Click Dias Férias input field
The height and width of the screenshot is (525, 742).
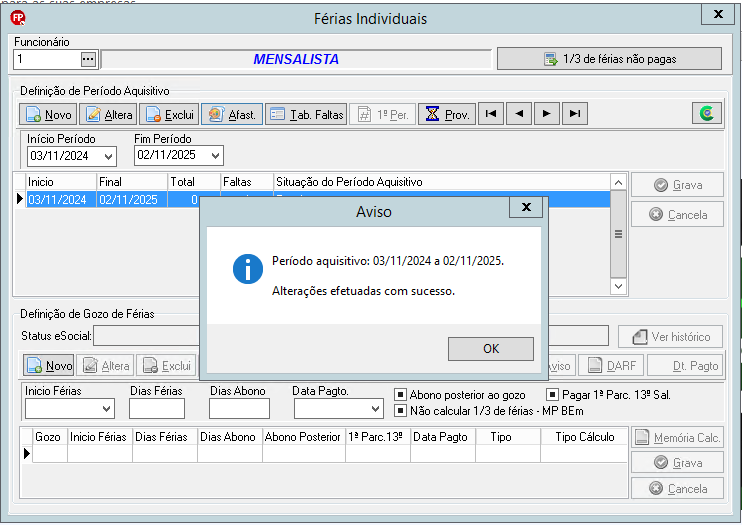coord(157,409)
